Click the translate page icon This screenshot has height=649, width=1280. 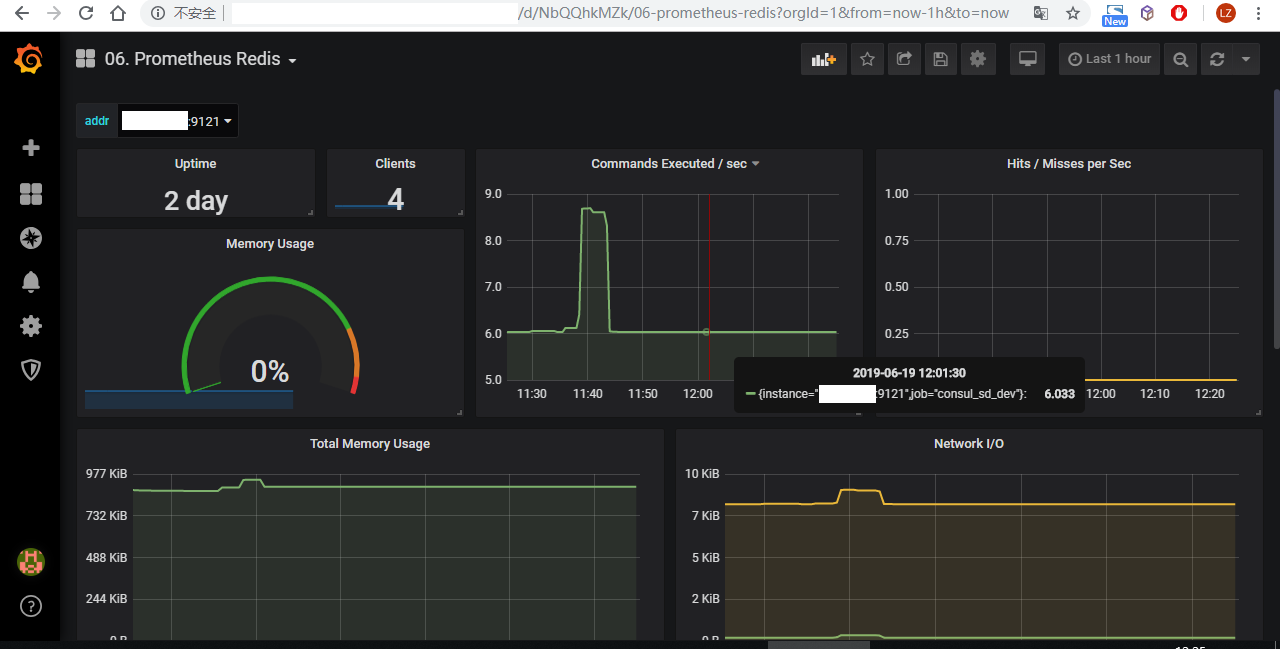click(x=1041, y=13)
